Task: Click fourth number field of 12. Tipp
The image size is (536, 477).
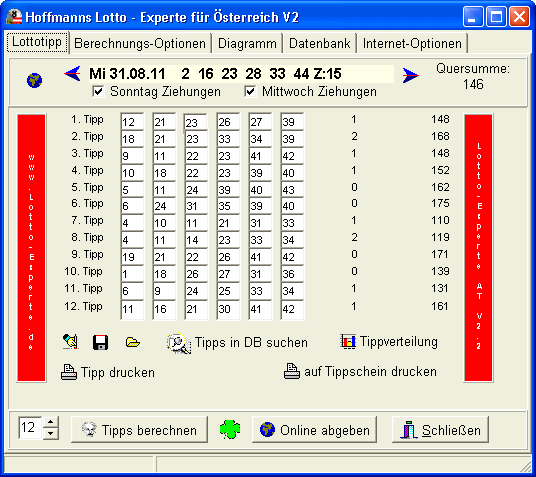Action: tap(228, 309)
